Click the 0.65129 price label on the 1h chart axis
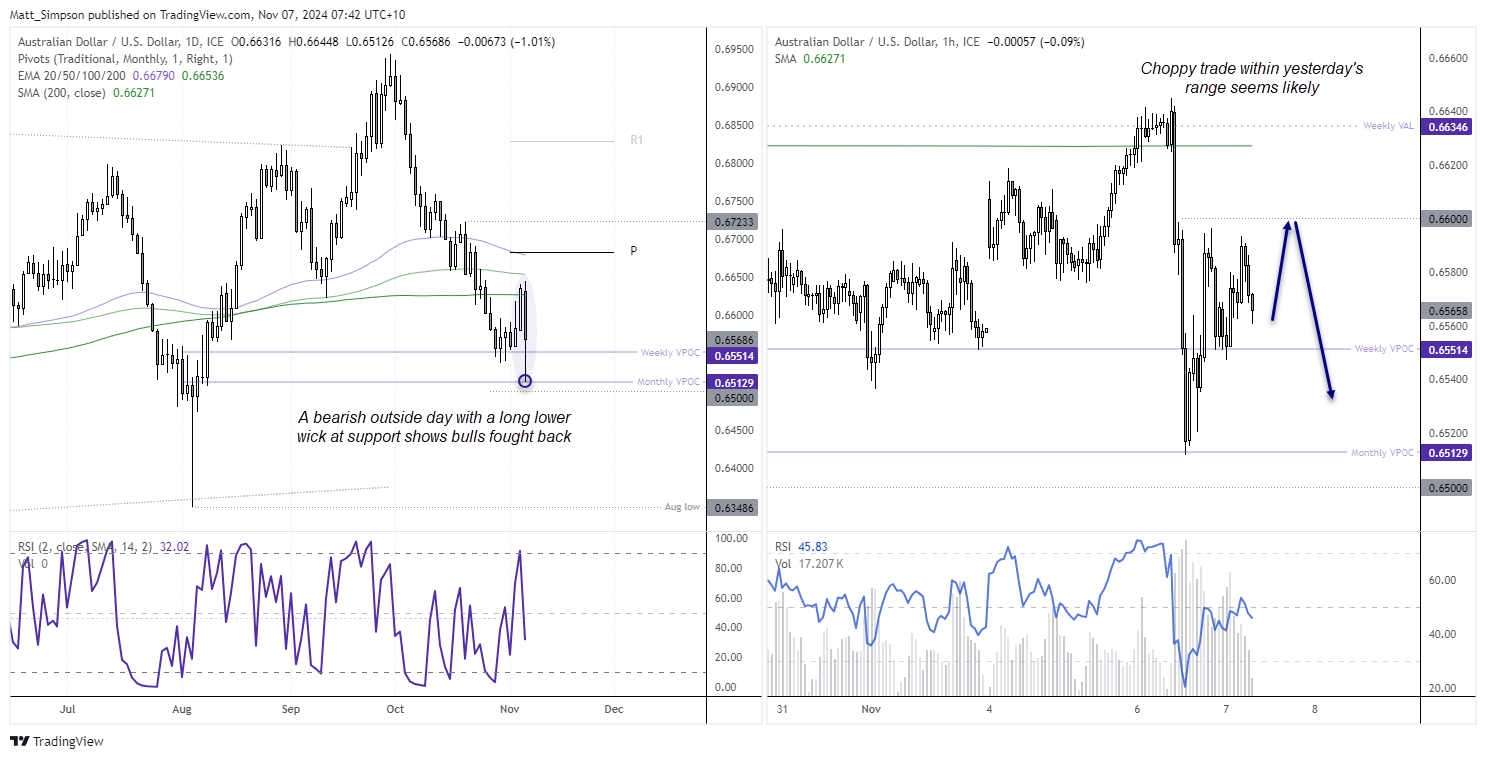Screen dimensions: 1486x759 pyautogui.click(x=1447, y=453)
